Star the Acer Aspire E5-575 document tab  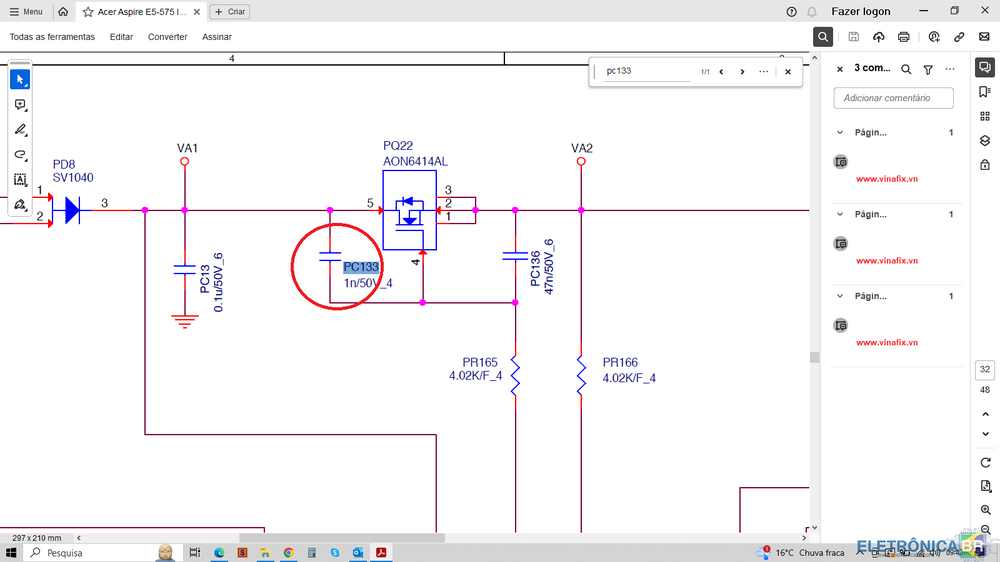(x=88, y=12)
